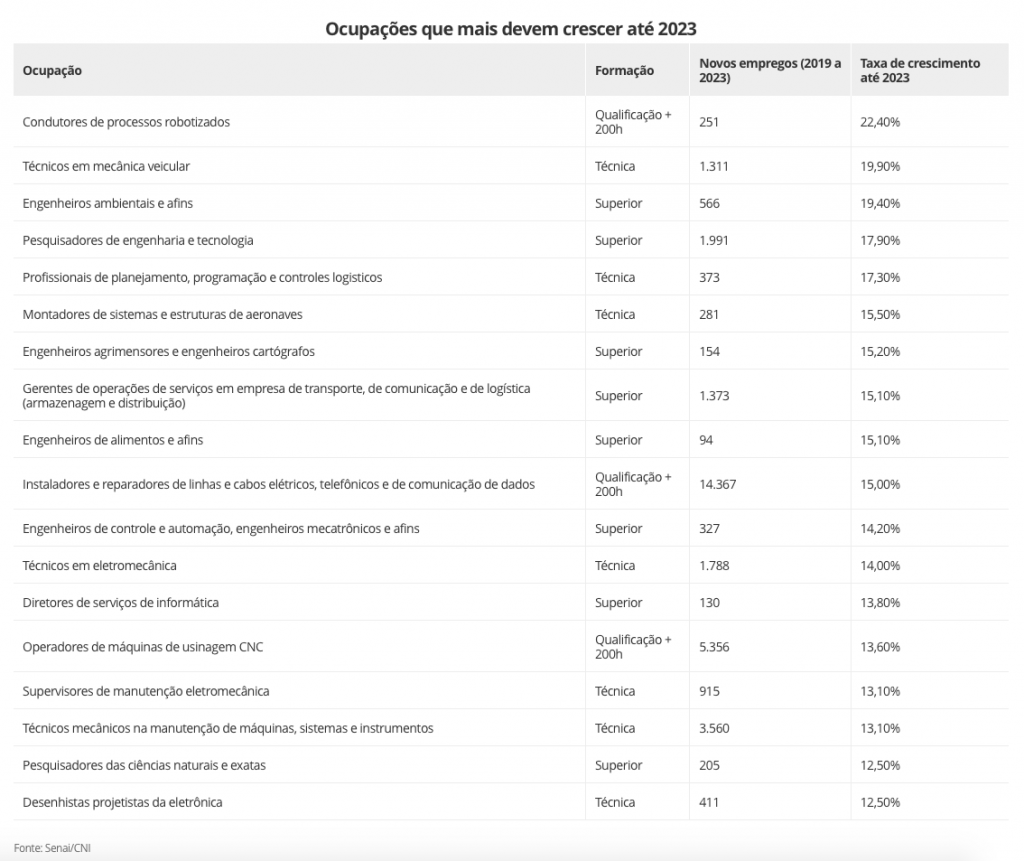
Task: Select 'Engenheiros ambientais e afins' cell
Action: pyautogui.click(x=108, y=203)
